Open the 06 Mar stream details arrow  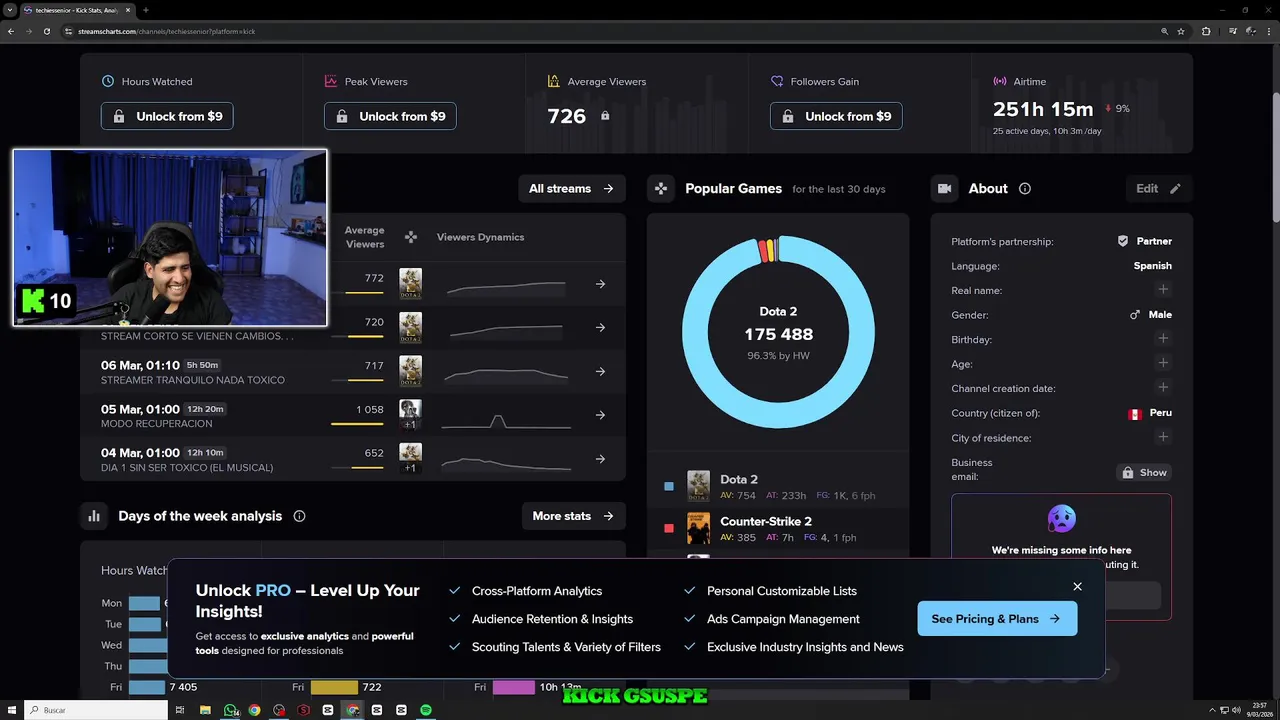pyautogui.click(x=600, y=371)
